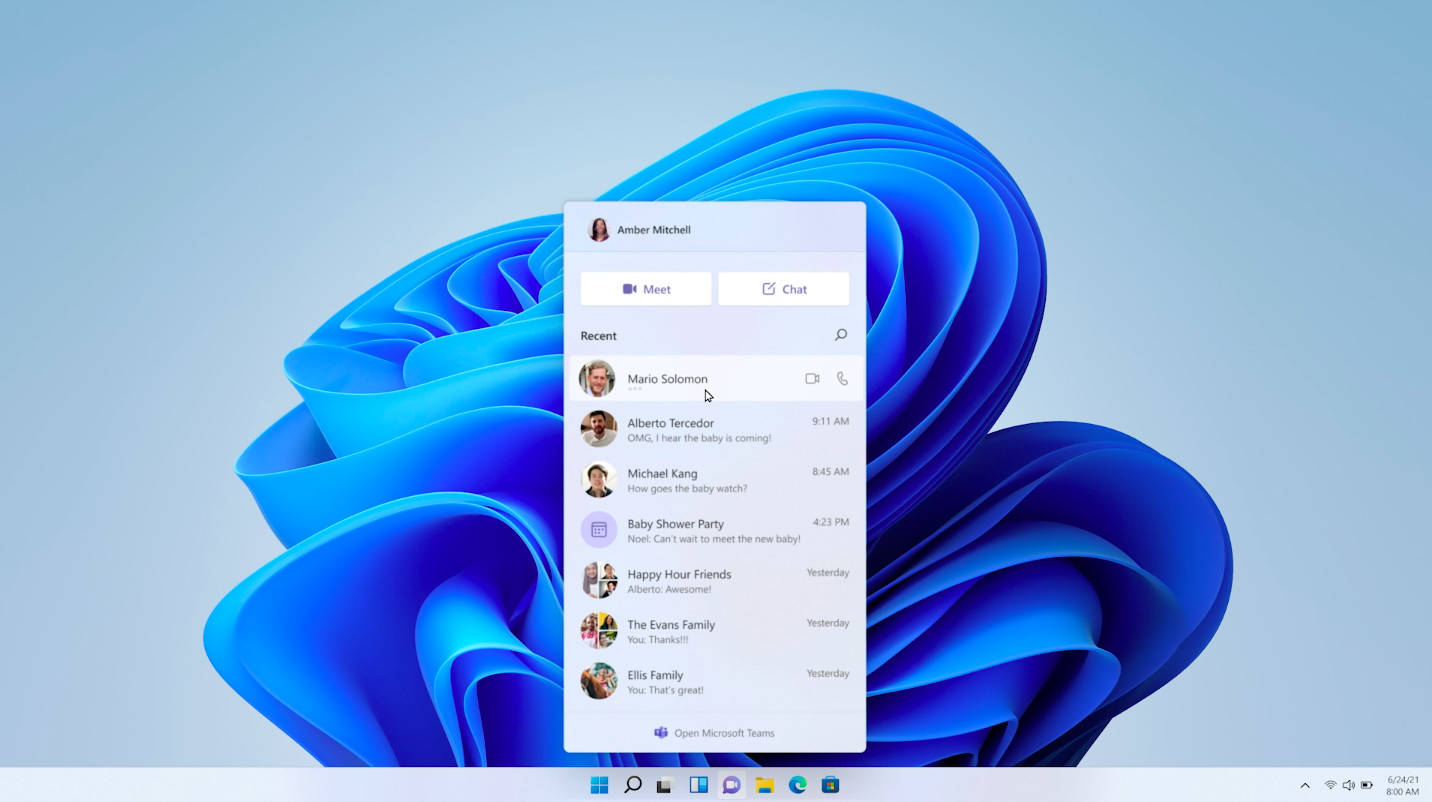Open Michael Kang chat
Viewport: 1432px width, 802px height.
tap(714, 480)
